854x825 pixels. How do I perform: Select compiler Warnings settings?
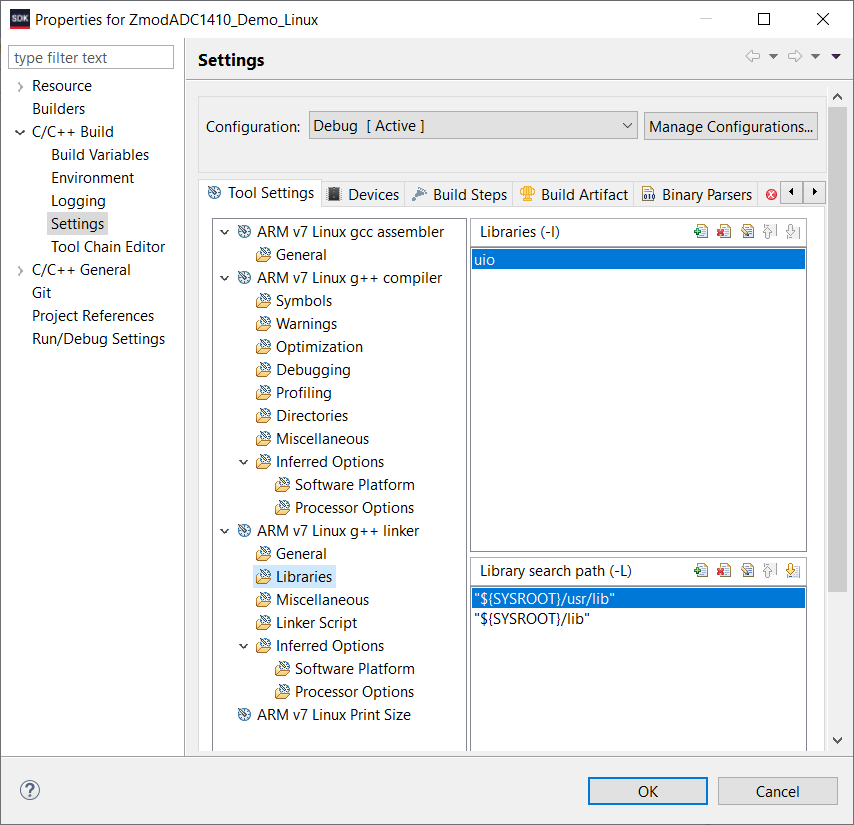(x=306, y=324)
